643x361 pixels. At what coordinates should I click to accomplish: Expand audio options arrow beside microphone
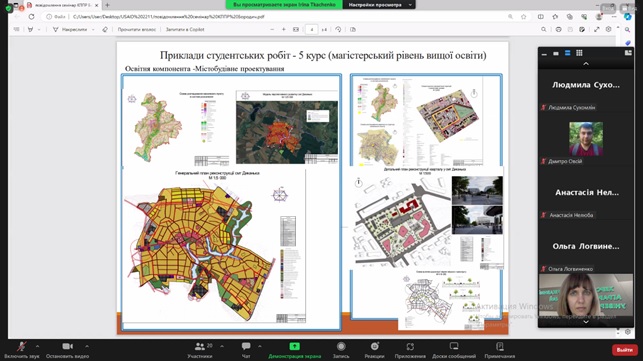37,346
